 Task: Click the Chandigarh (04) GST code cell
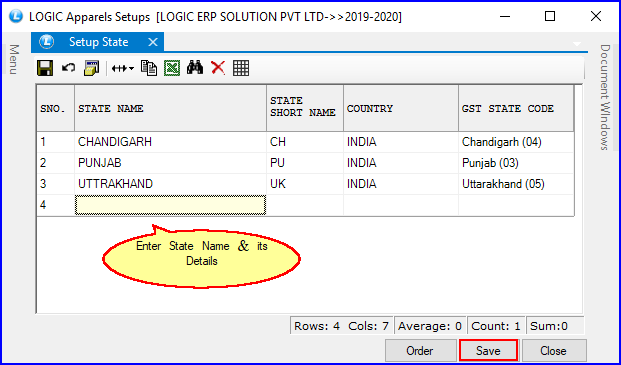516,142
